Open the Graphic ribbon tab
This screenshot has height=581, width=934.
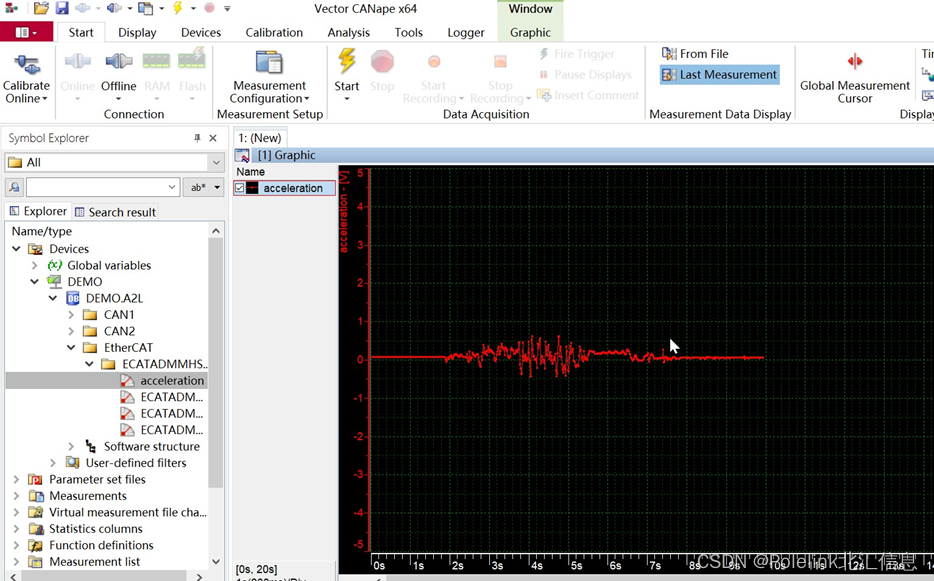click(x=530, y=32)
